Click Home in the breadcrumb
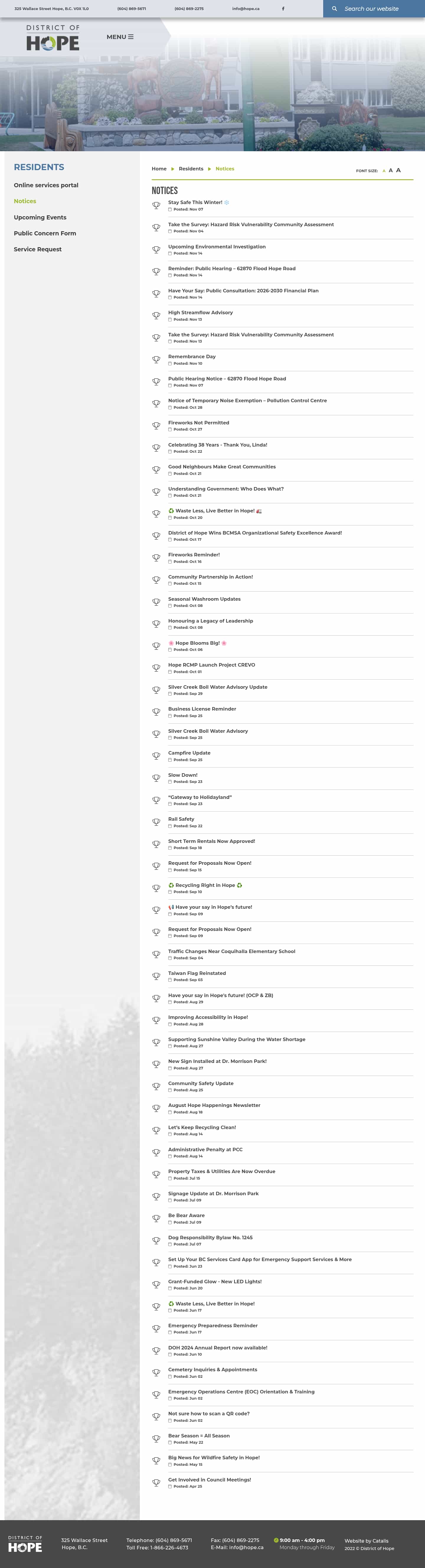 click(x=159, y=169)
